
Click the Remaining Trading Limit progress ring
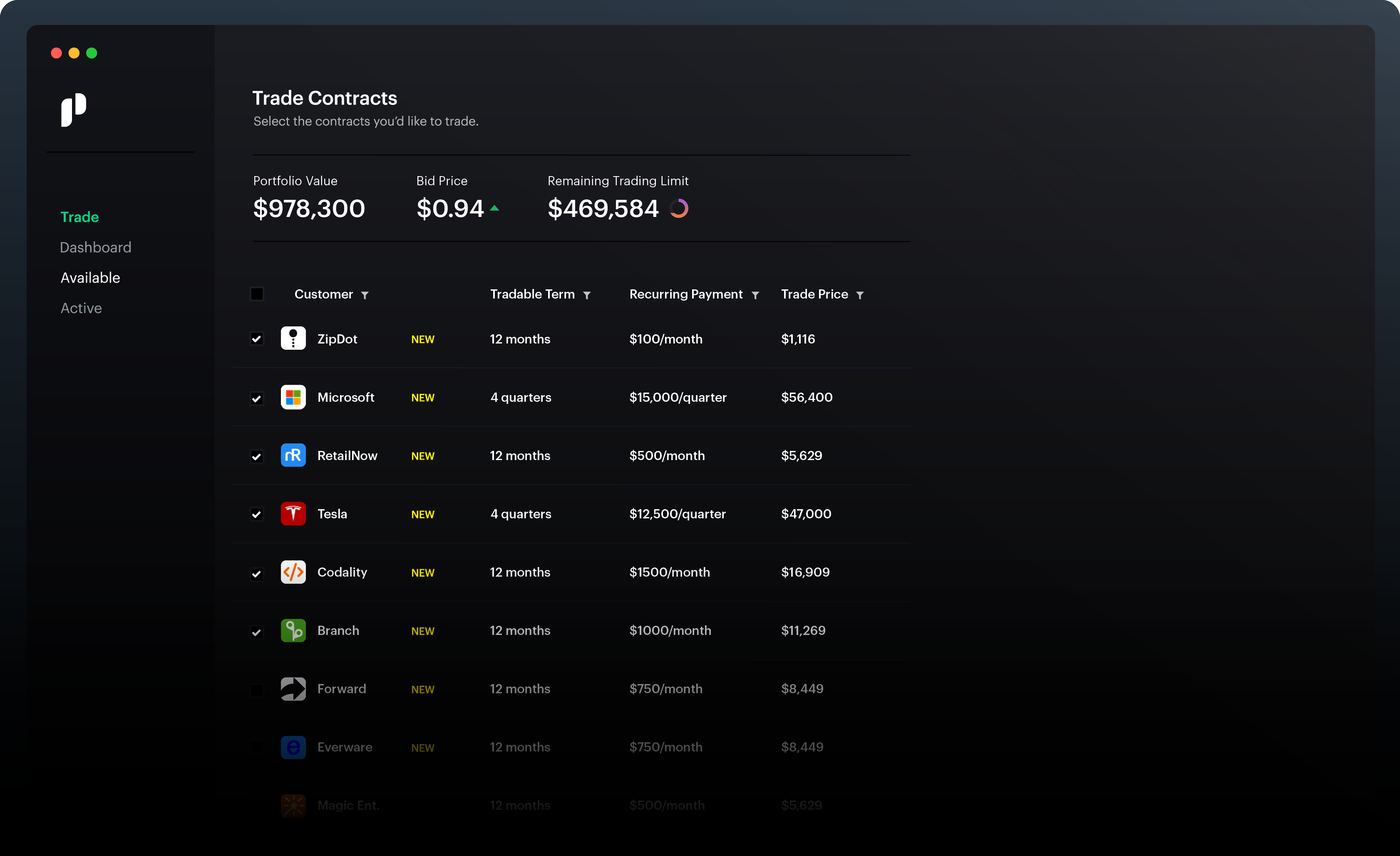679,209
